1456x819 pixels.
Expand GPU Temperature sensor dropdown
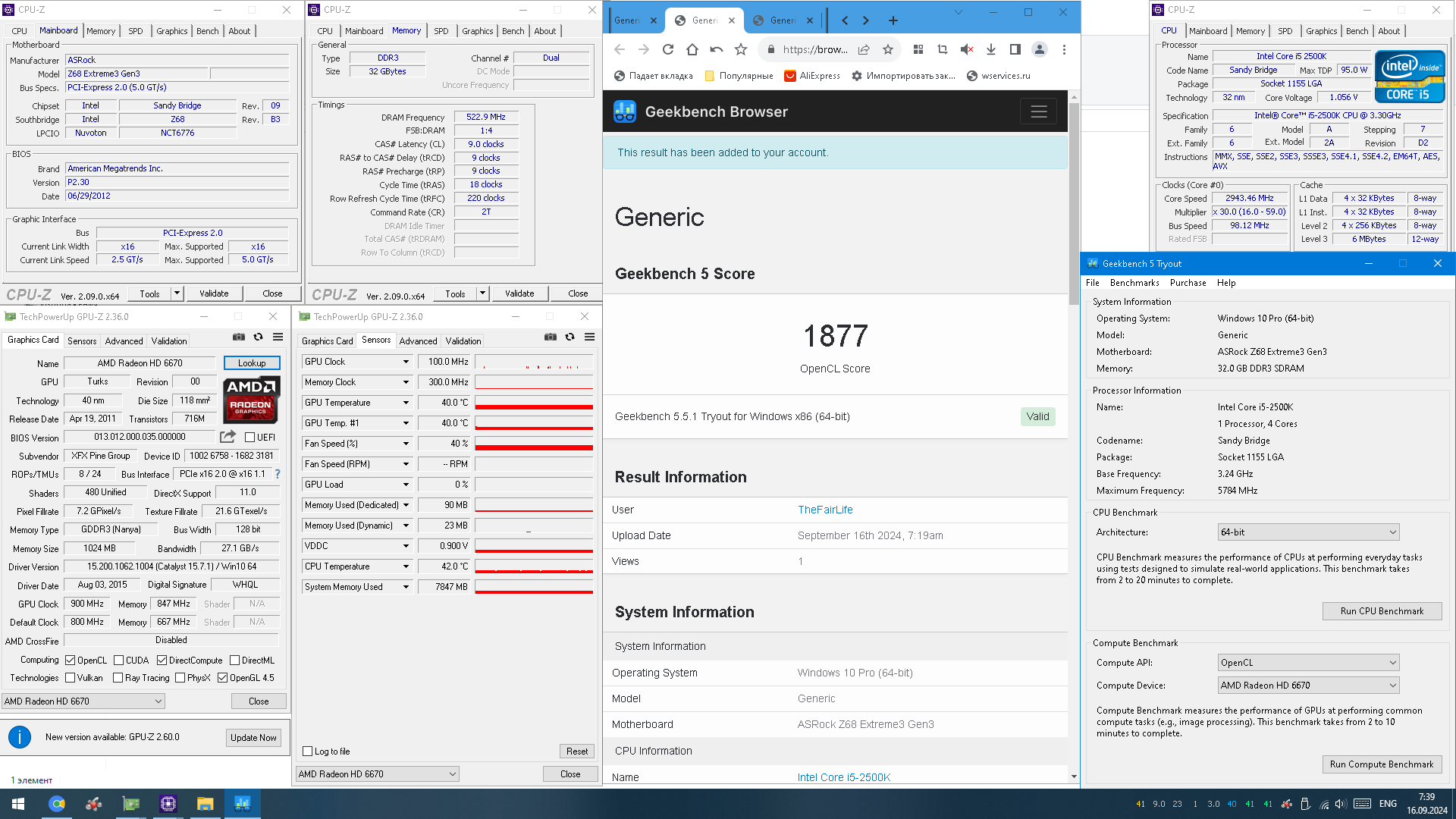coord(406,403)
